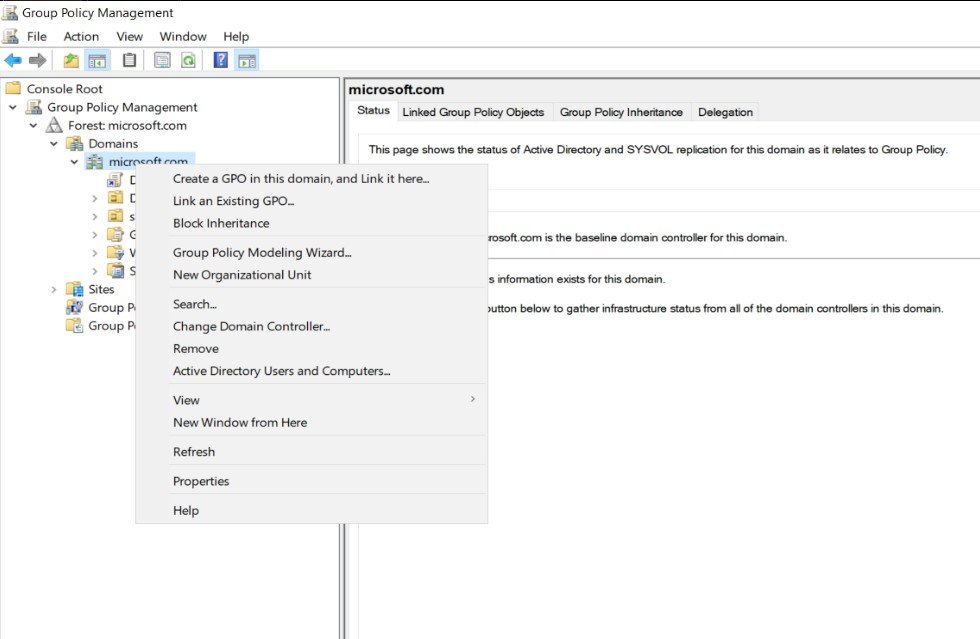Click the blue question mark Help icon
Viewport: 980px width, 639px height.
point(221,60)
